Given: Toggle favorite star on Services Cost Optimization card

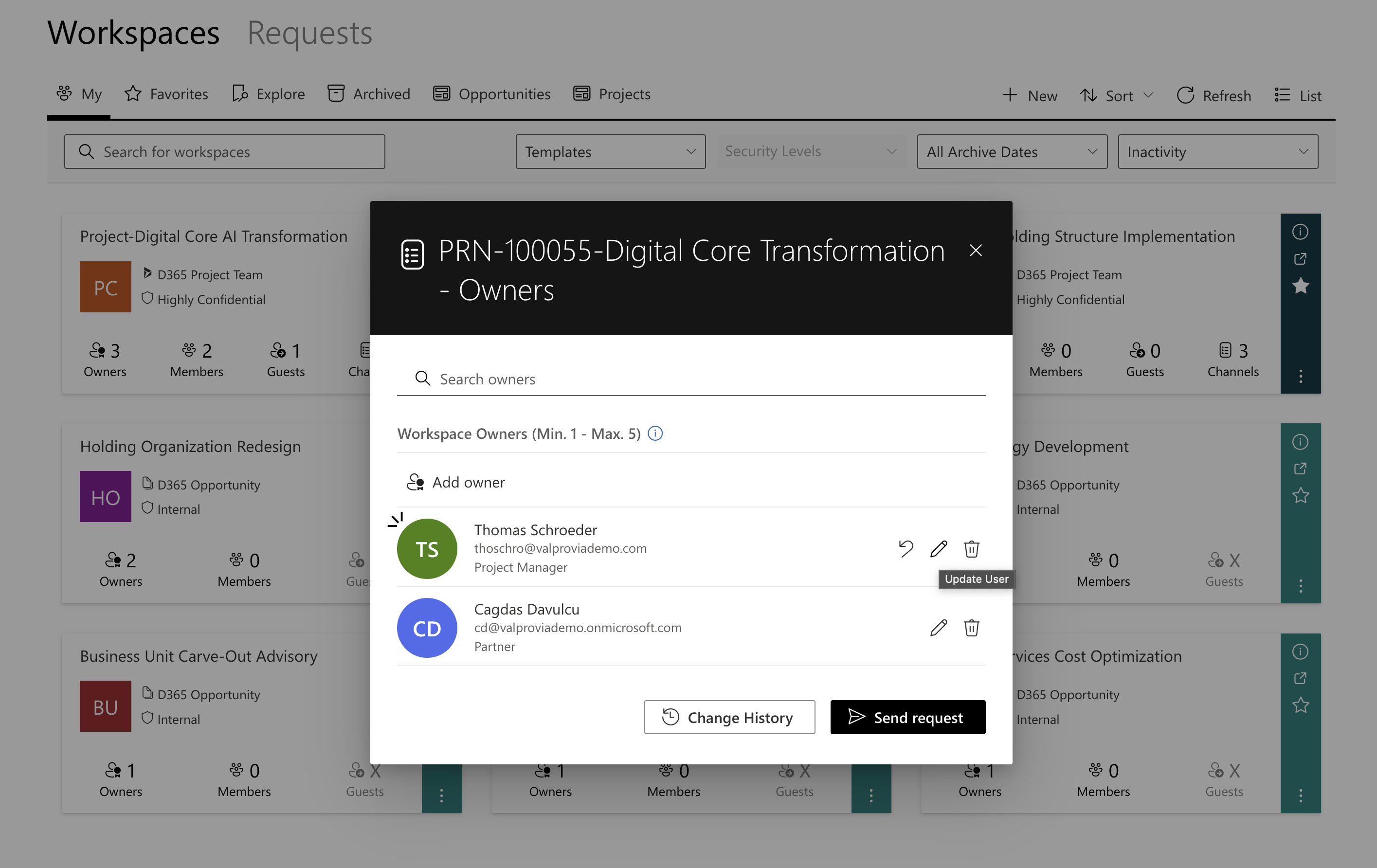Looking at the screenshot, I should [1301, 705].
